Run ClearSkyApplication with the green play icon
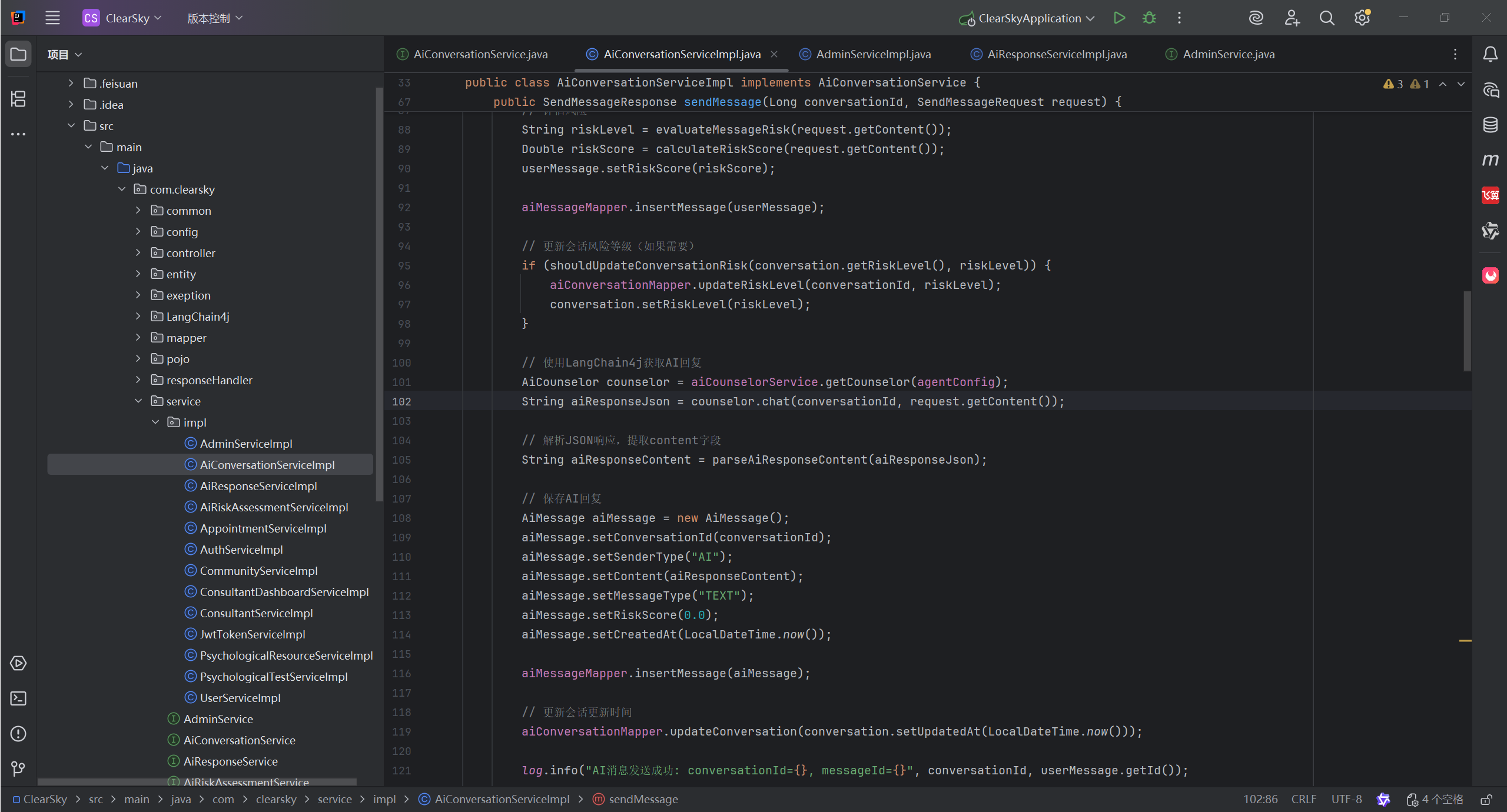The width and height of the screenshot is (1507, 812). click(1119, 18)
